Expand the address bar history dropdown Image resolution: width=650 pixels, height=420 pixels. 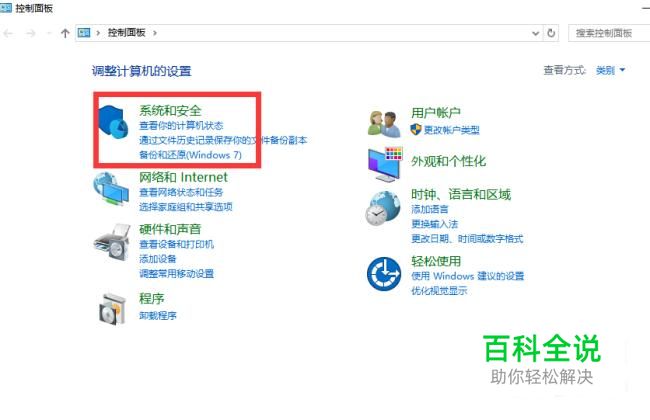pos(536,33)
